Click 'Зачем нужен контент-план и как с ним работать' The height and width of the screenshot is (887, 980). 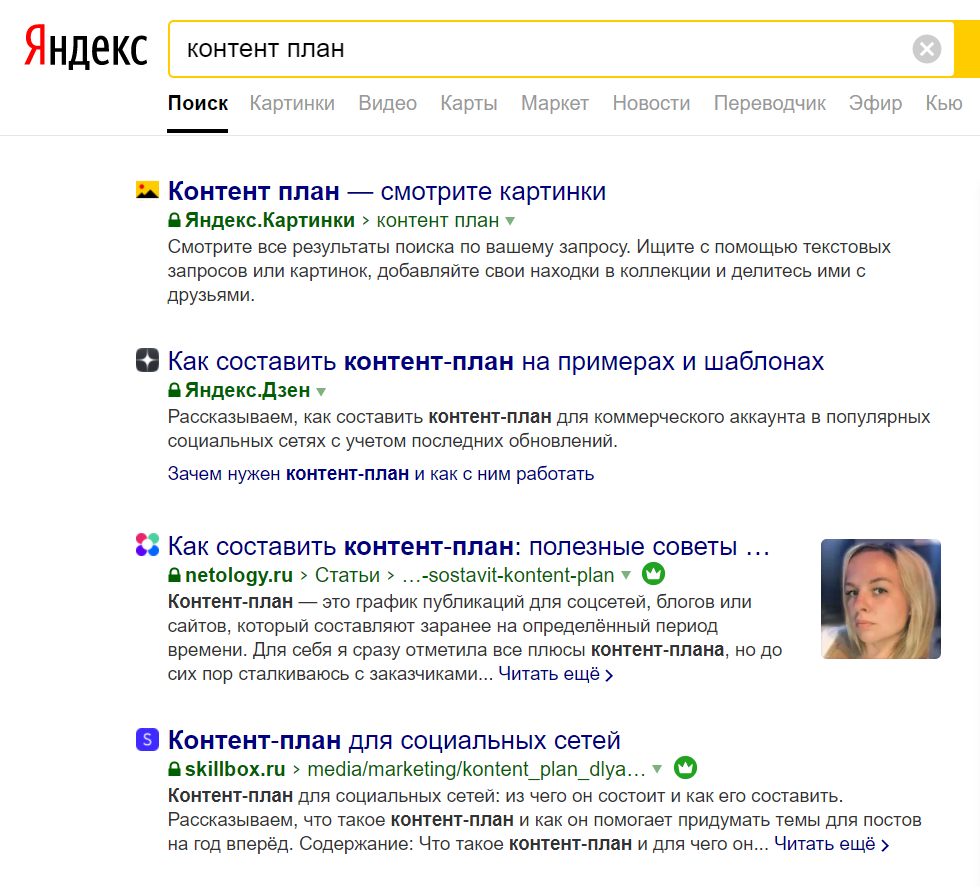[381, 474]
